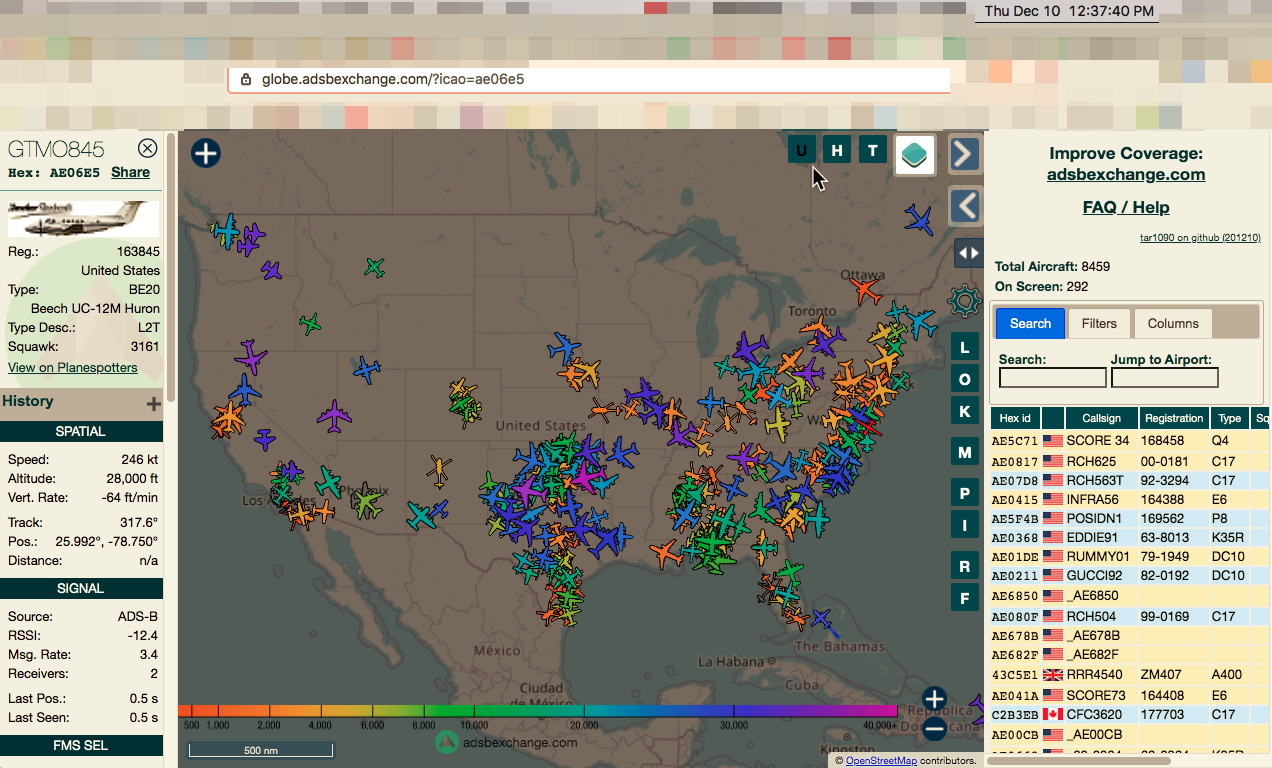This screenshot has height=768, width=1272.
Task: Select the CFC3620 aircraft row
Action: (x=1130, y=714)
